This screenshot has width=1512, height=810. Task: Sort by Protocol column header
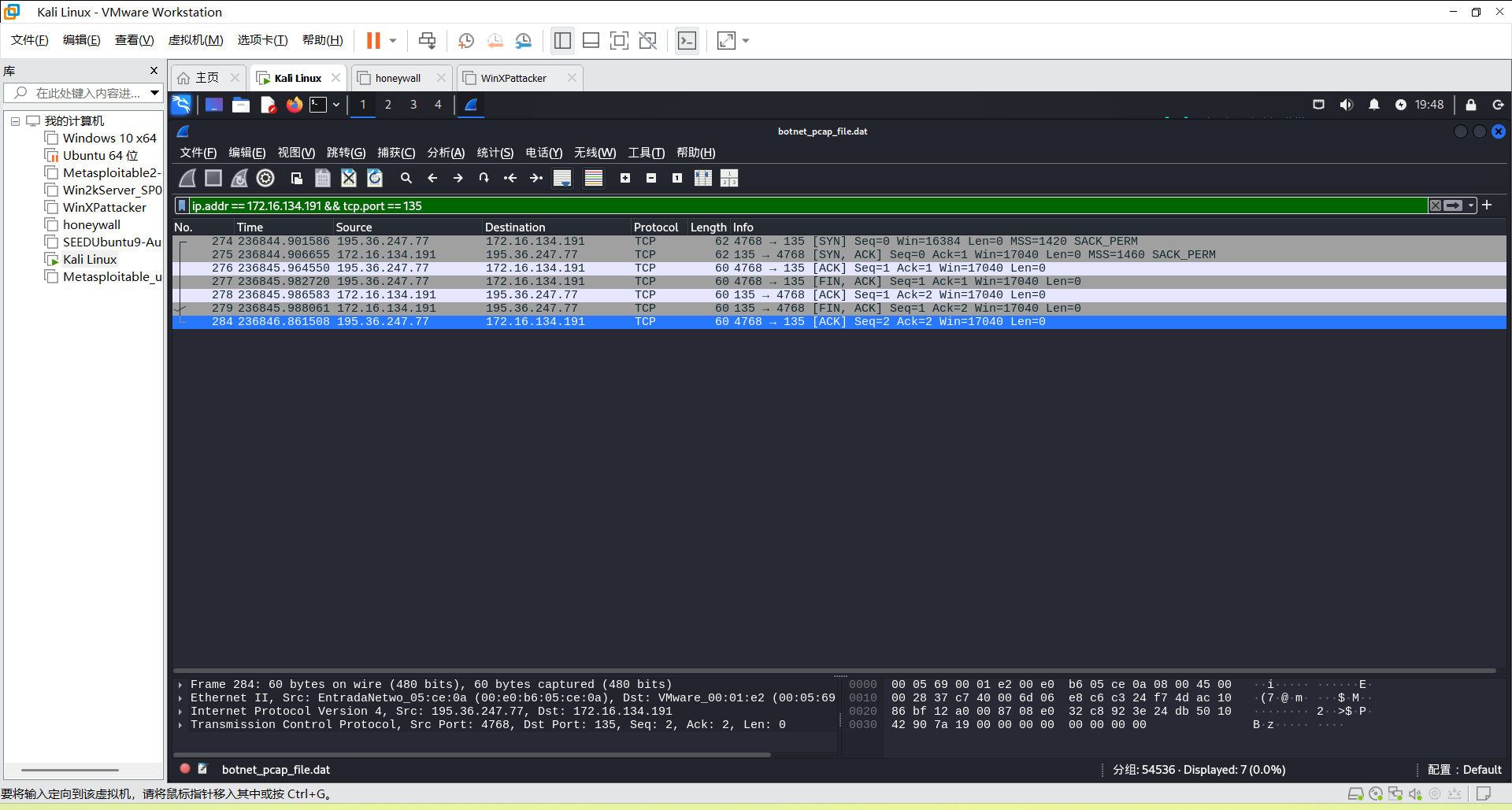[659, 227]
